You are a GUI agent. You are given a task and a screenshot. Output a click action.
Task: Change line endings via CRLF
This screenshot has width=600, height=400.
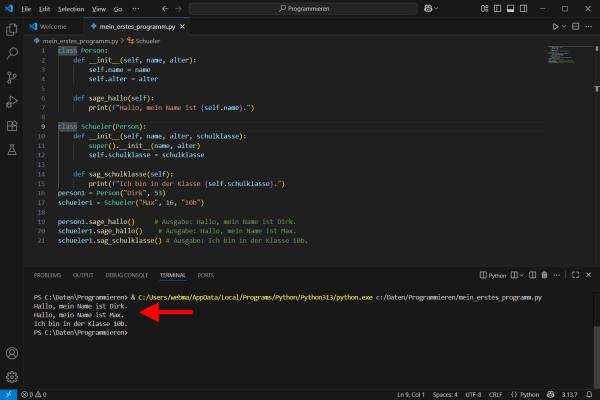click(496, 395)
